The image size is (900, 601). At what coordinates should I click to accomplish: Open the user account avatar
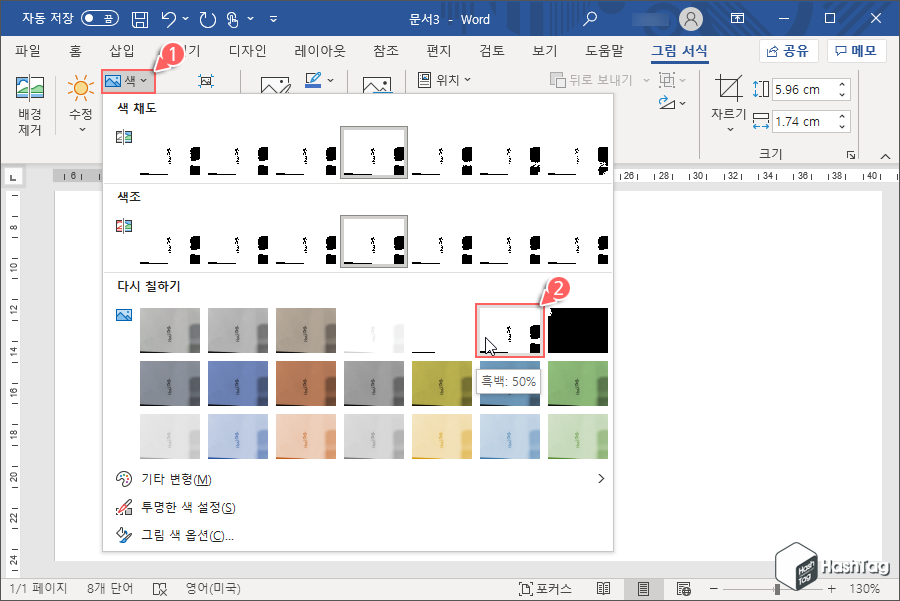point(691,19)
